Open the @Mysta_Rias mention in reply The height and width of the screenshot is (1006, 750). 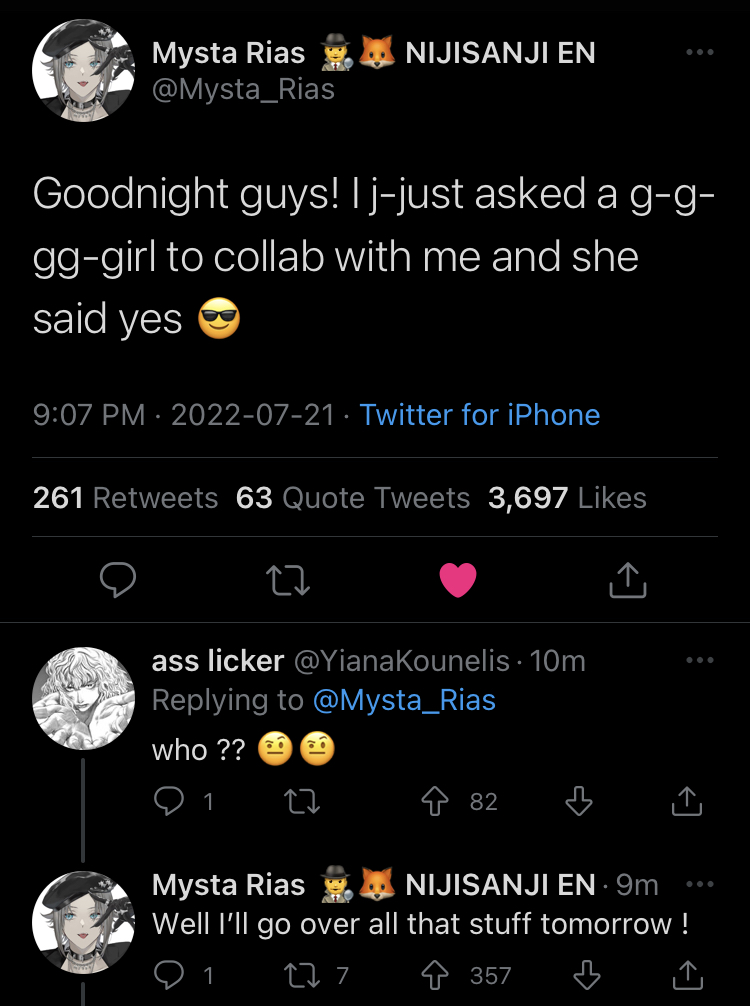tap(404, 700)
